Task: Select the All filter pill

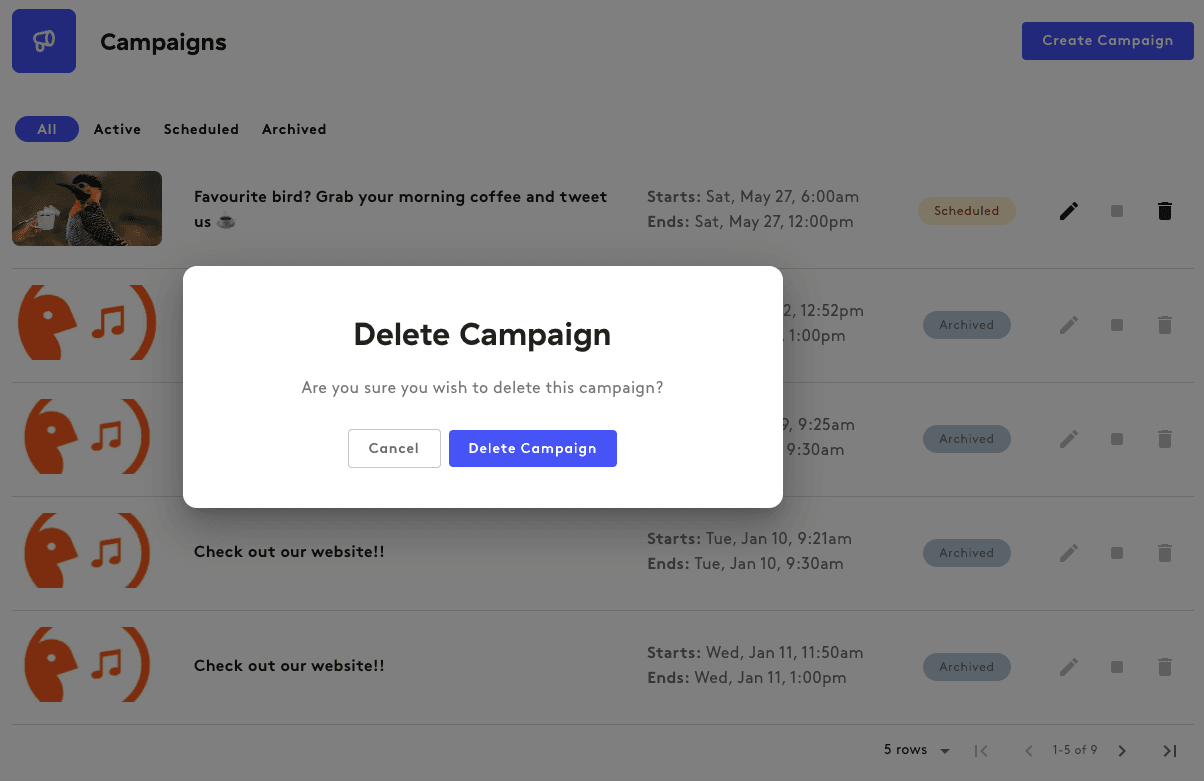Action: 46,129
